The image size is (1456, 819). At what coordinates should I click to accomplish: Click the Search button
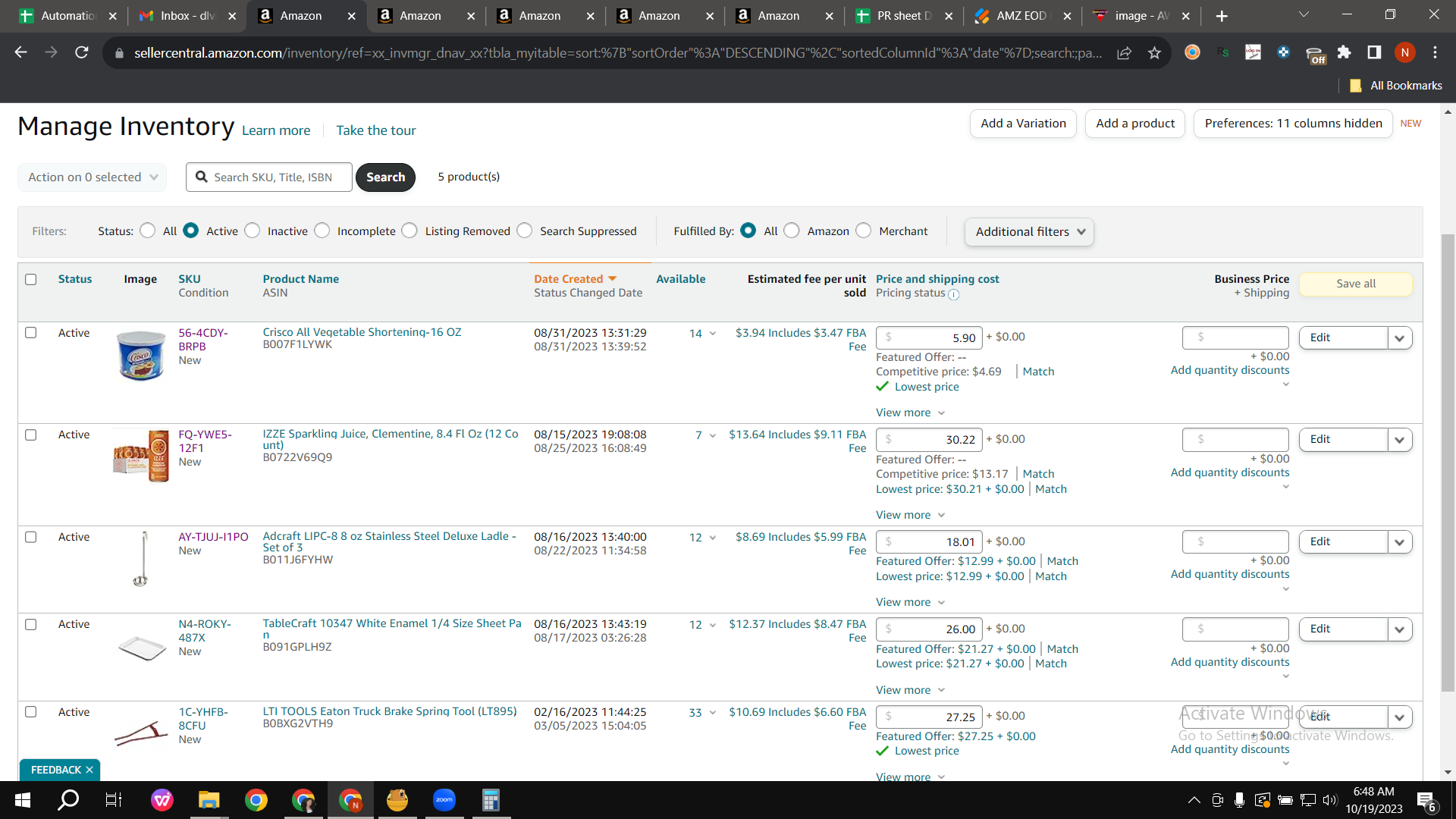[x=385, y=177]
